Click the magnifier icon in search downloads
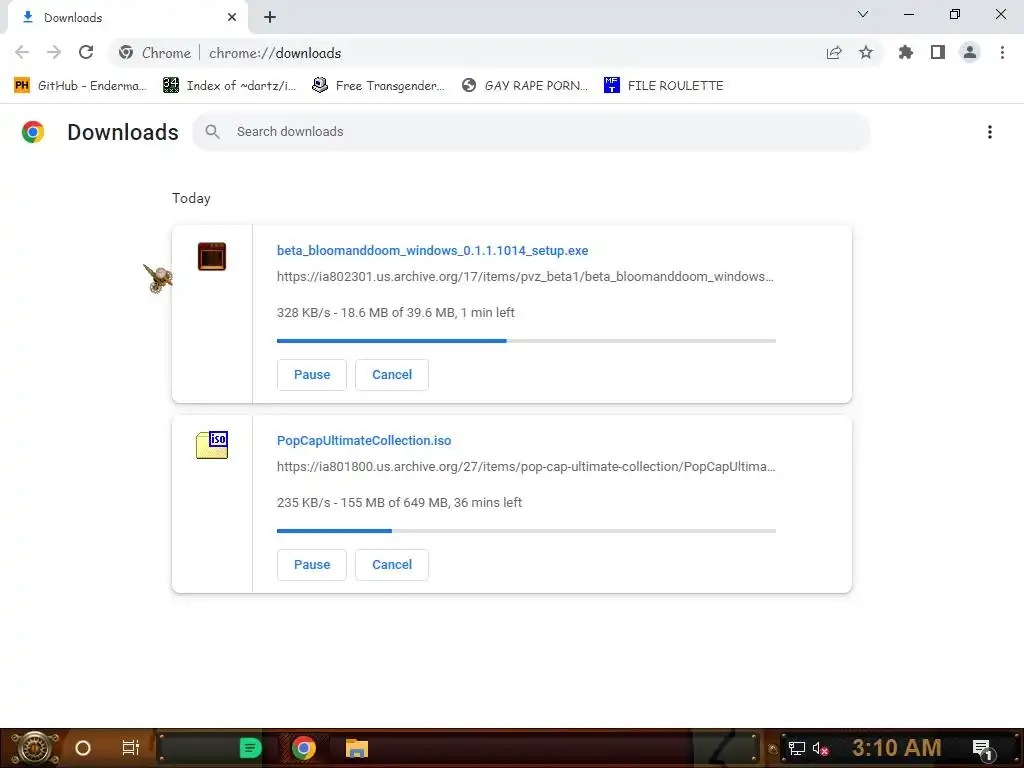 212,132
